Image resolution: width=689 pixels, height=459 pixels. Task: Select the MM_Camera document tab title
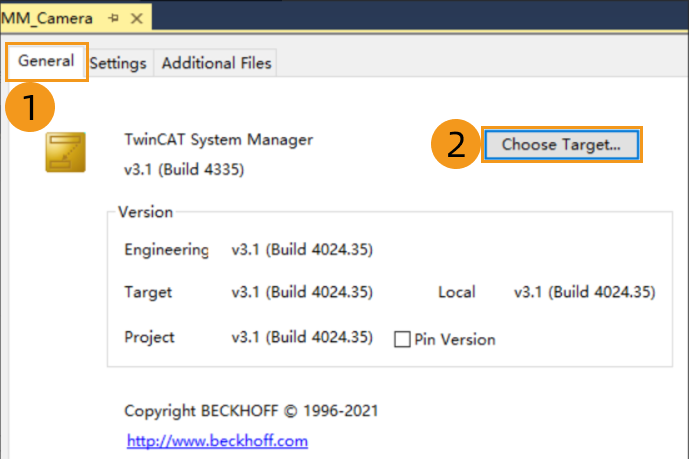point(48,18)
